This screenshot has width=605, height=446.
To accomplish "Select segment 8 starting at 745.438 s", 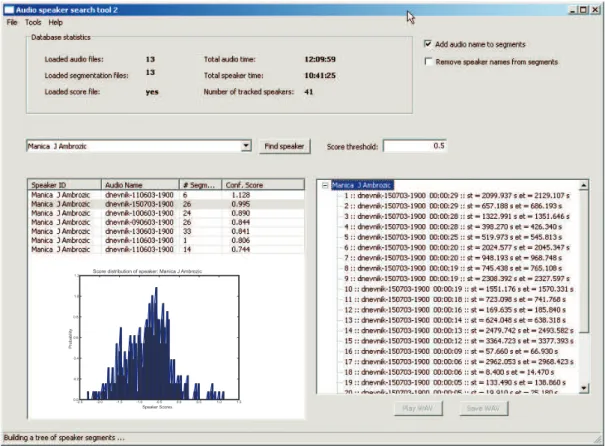I will pyautogui.click(x=453, y=269).
